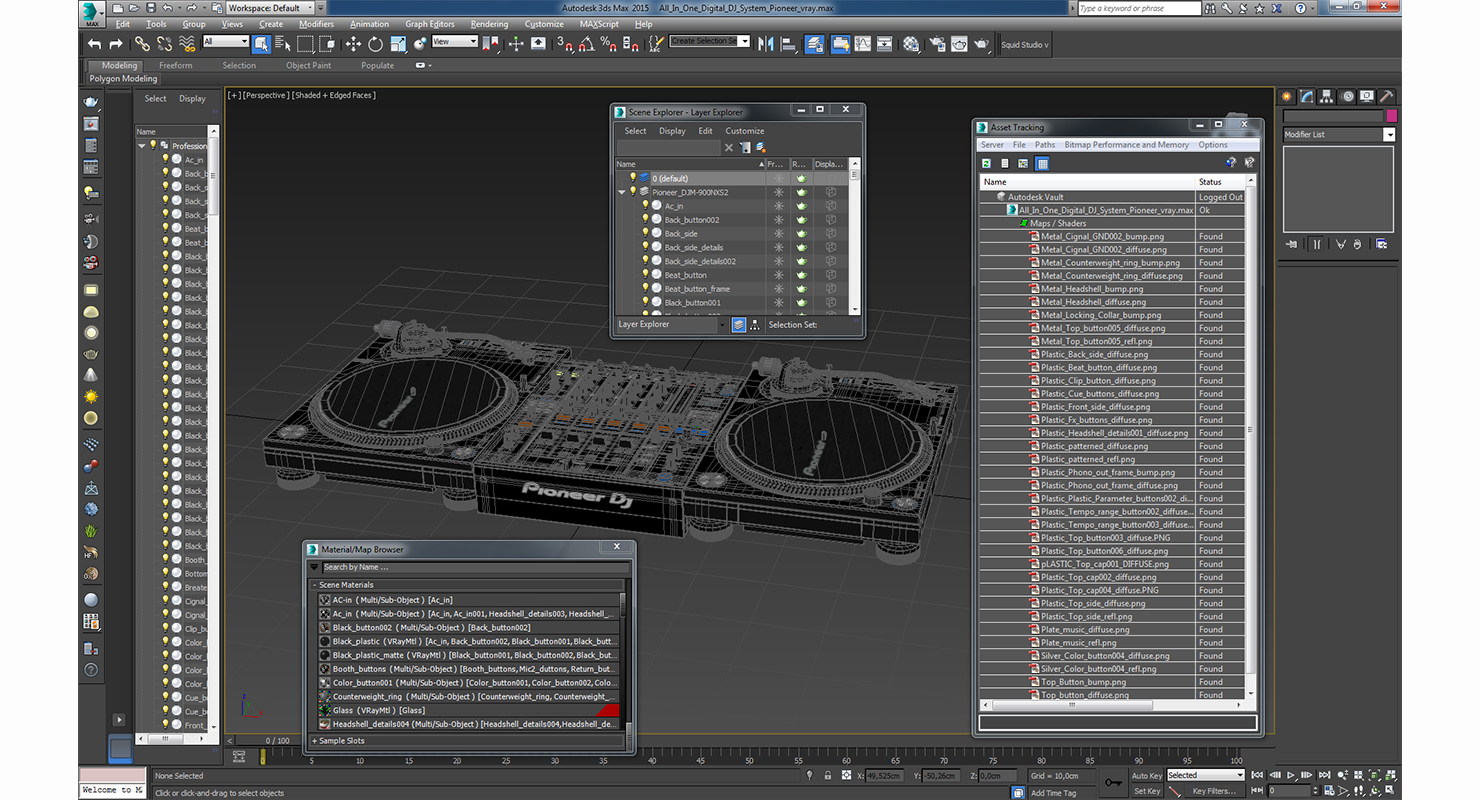Toggle visibility bulb of Back_side in Layer Explorer

645,233
